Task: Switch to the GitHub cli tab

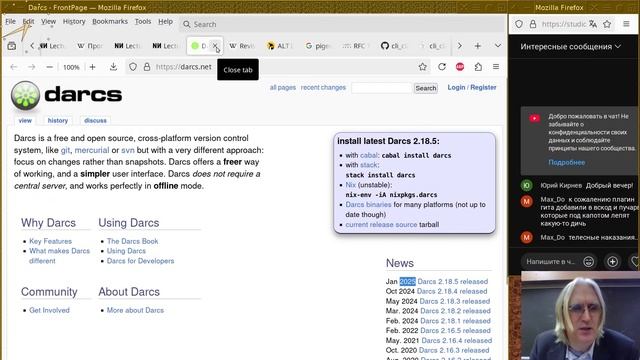Action: [x=393, y=46]
